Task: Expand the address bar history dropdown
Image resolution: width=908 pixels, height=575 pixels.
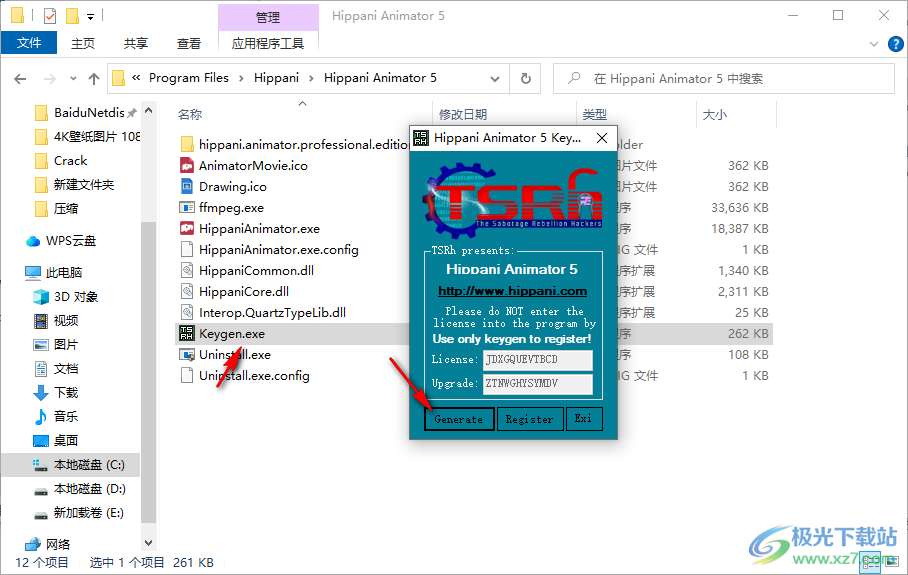Action: point(495,79)
